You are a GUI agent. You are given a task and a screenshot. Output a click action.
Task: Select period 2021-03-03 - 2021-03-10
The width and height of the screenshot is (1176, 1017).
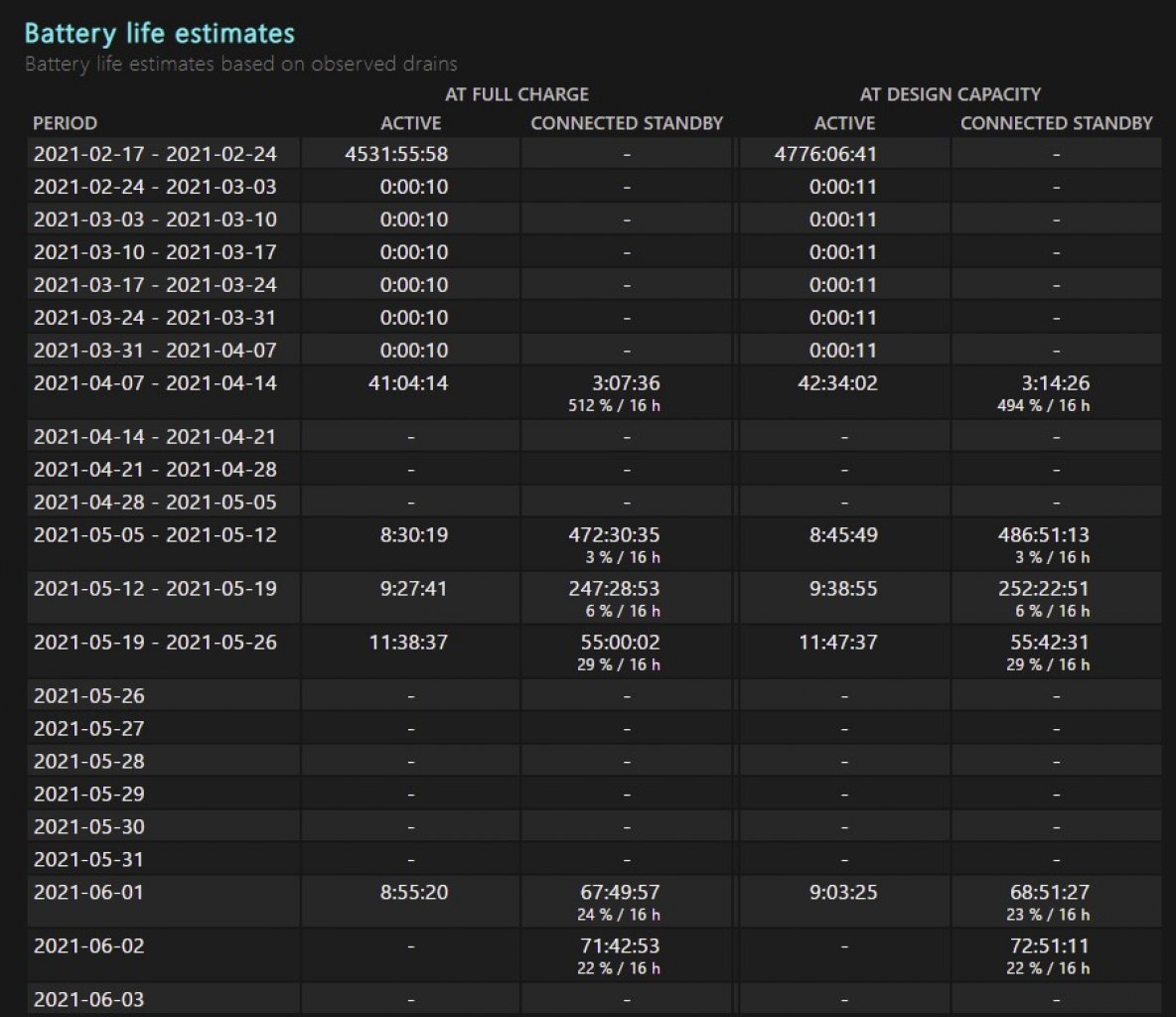[x=155, y=219]
